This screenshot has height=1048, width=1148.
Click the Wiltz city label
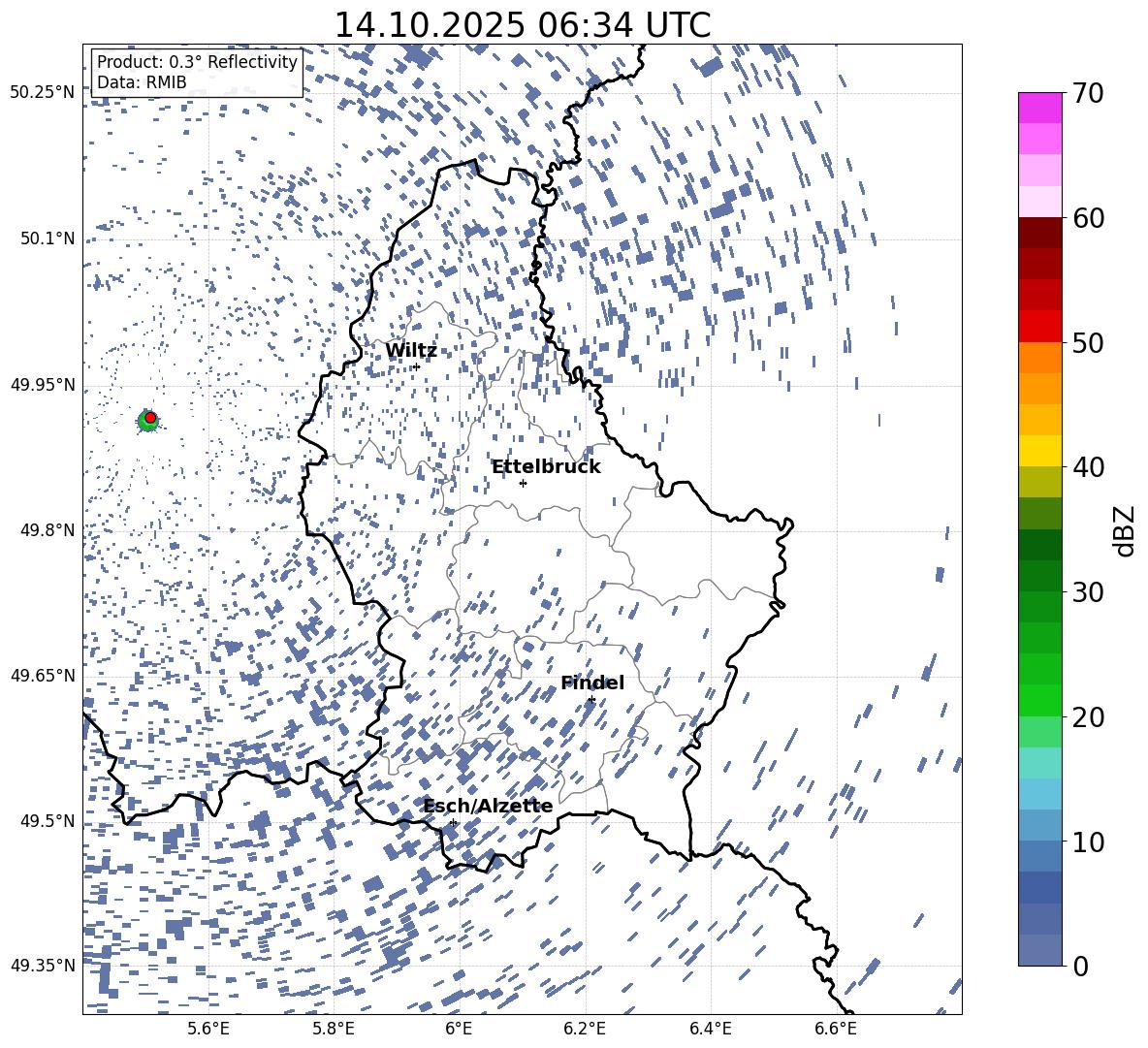tap(411, 351)
